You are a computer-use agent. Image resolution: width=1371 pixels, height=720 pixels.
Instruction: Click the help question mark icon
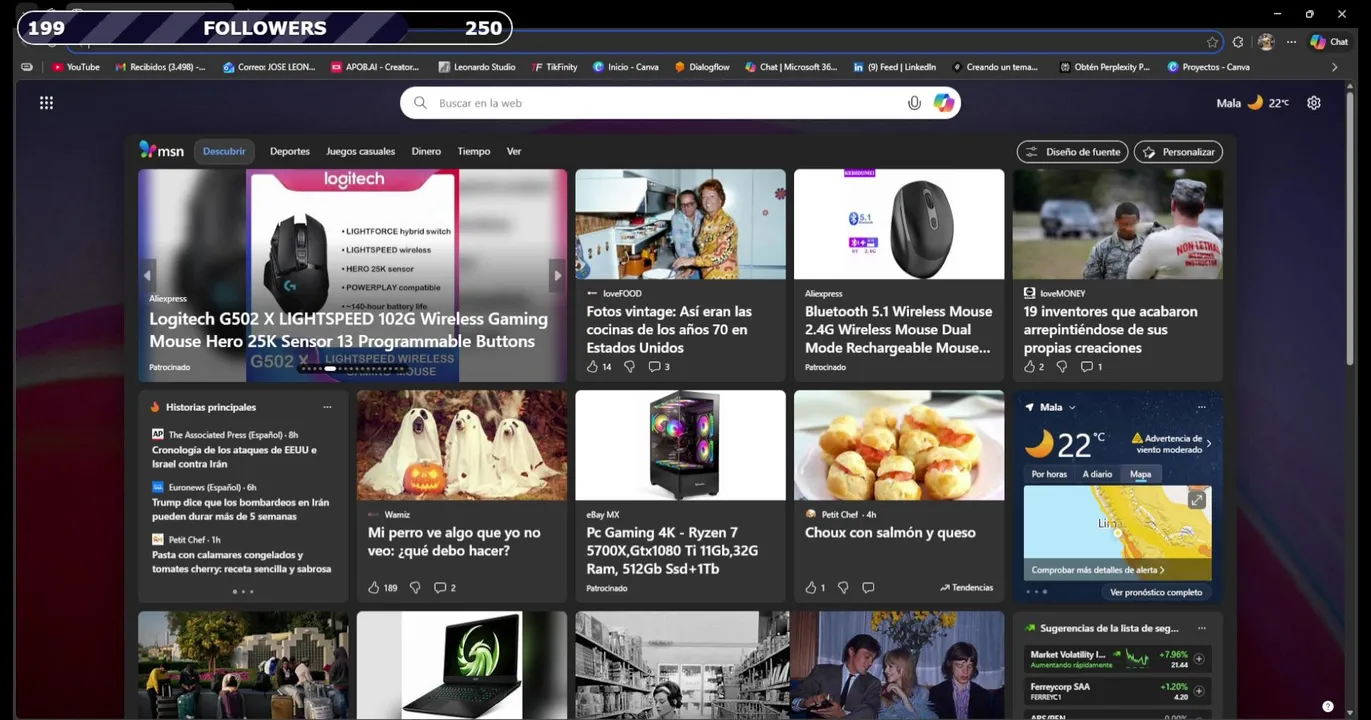tap(1328, 706)
